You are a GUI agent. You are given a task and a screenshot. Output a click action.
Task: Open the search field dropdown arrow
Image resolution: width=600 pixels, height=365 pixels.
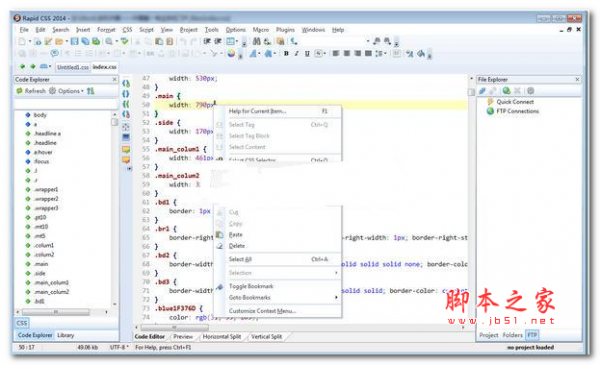(368, 41)
